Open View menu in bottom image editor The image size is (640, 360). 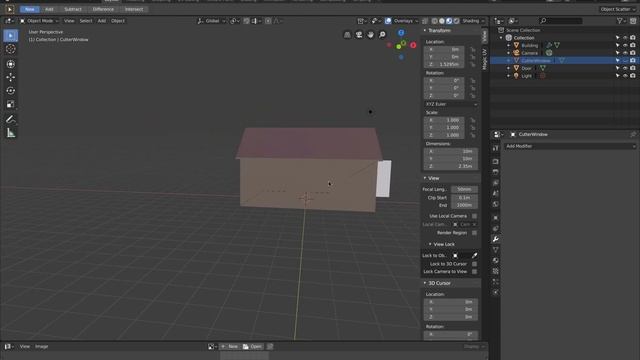pos(25,347)
